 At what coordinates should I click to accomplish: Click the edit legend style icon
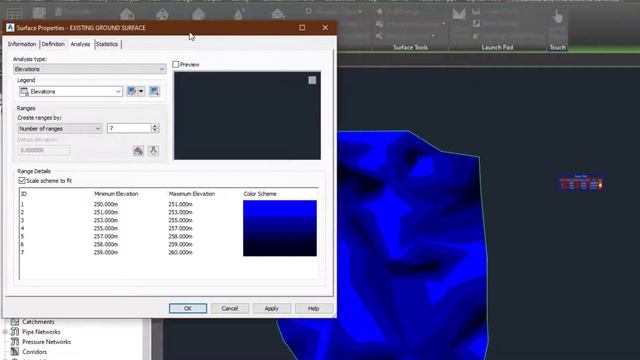coord(131,91)
